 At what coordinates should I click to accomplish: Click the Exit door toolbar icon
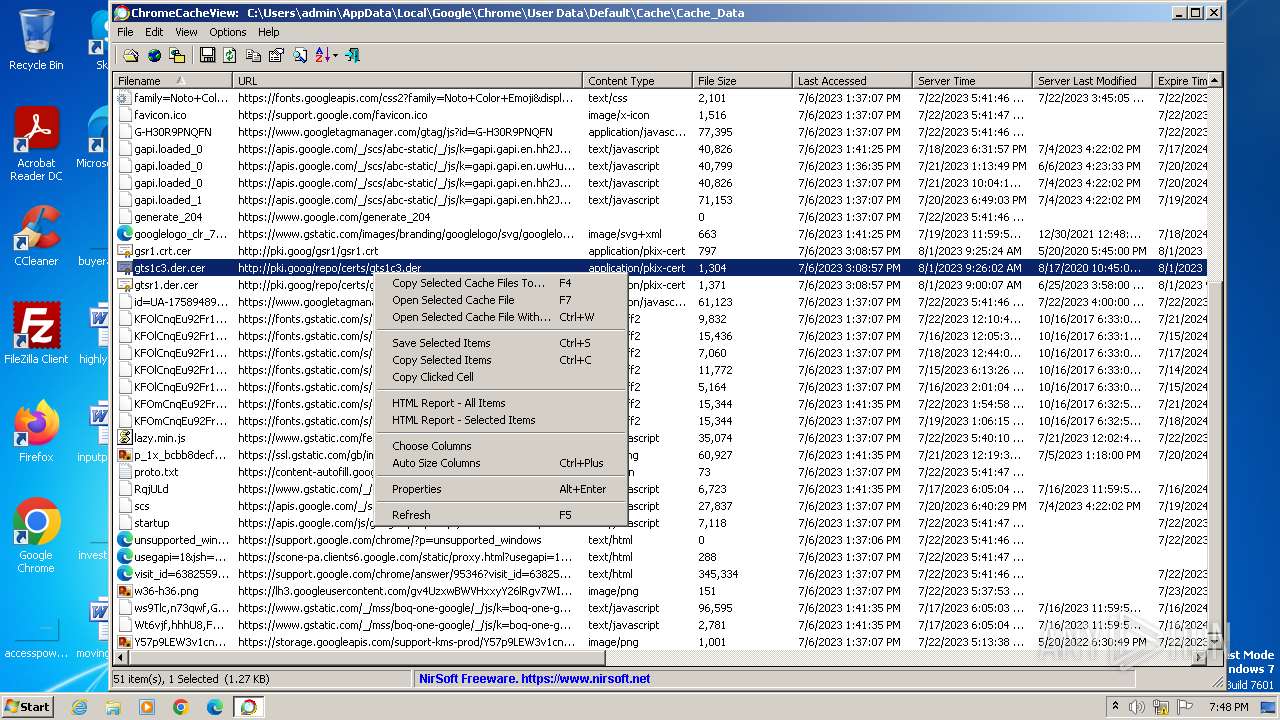[352, 55]
